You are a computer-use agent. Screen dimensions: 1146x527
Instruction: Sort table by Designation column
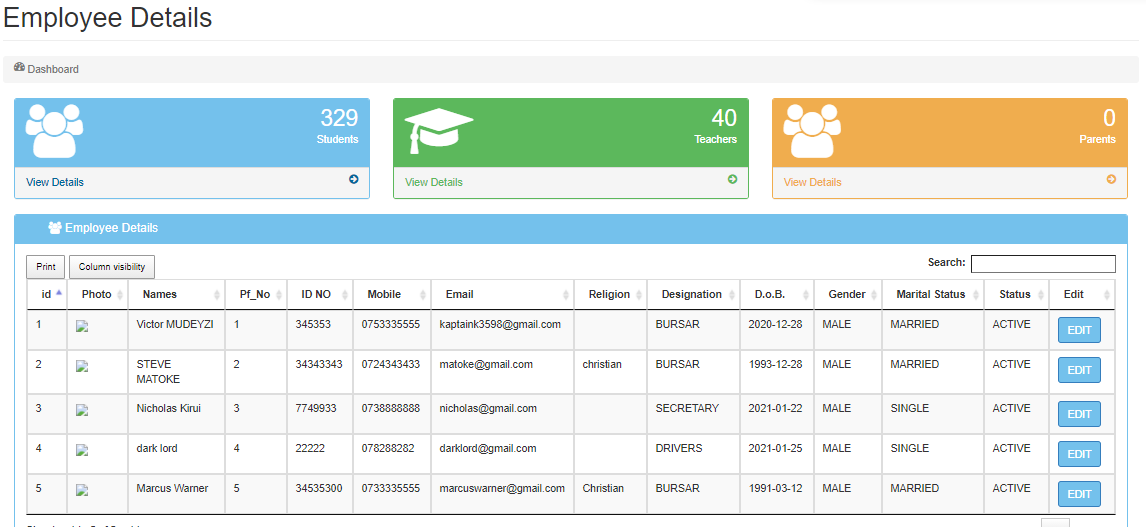[x=692, y=294]
